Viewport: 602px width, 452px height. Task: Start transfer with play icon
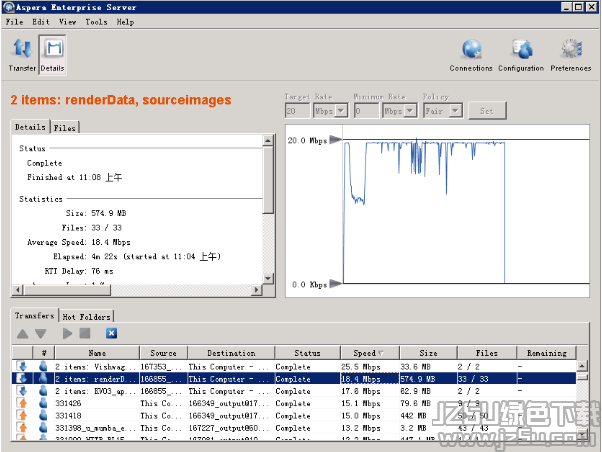point(67,333)
